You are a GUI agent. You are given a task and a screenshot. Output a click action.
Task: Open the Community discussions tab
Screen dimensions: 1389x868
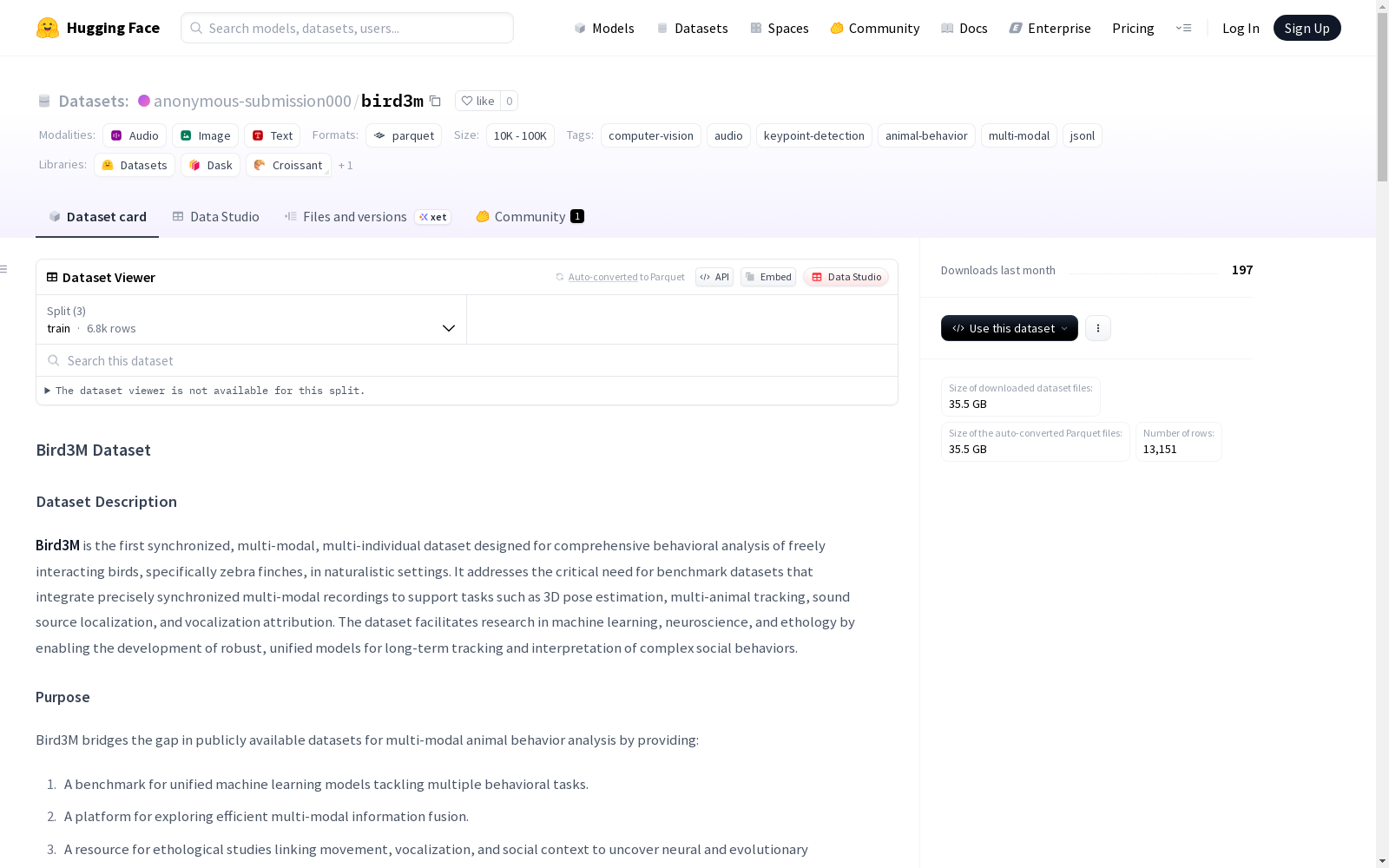530,217
